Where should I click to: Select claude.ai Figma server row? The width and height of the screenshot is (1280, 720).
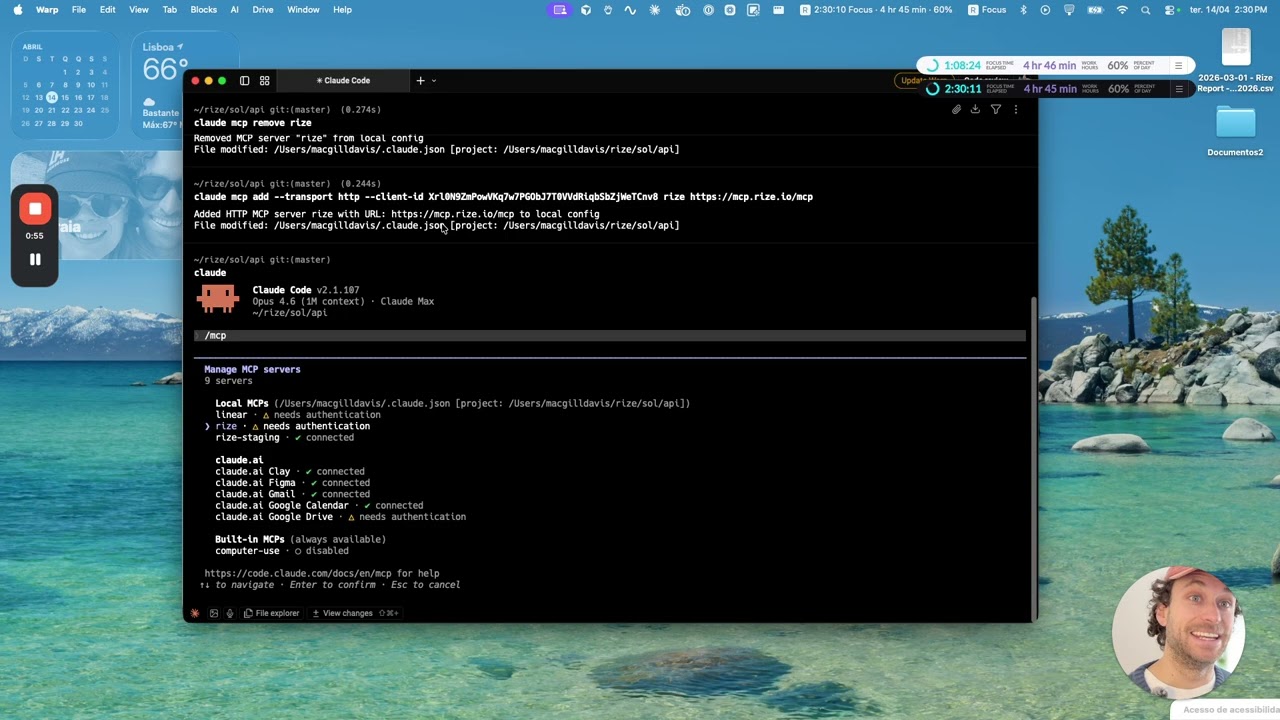click(x=292, y=483)
